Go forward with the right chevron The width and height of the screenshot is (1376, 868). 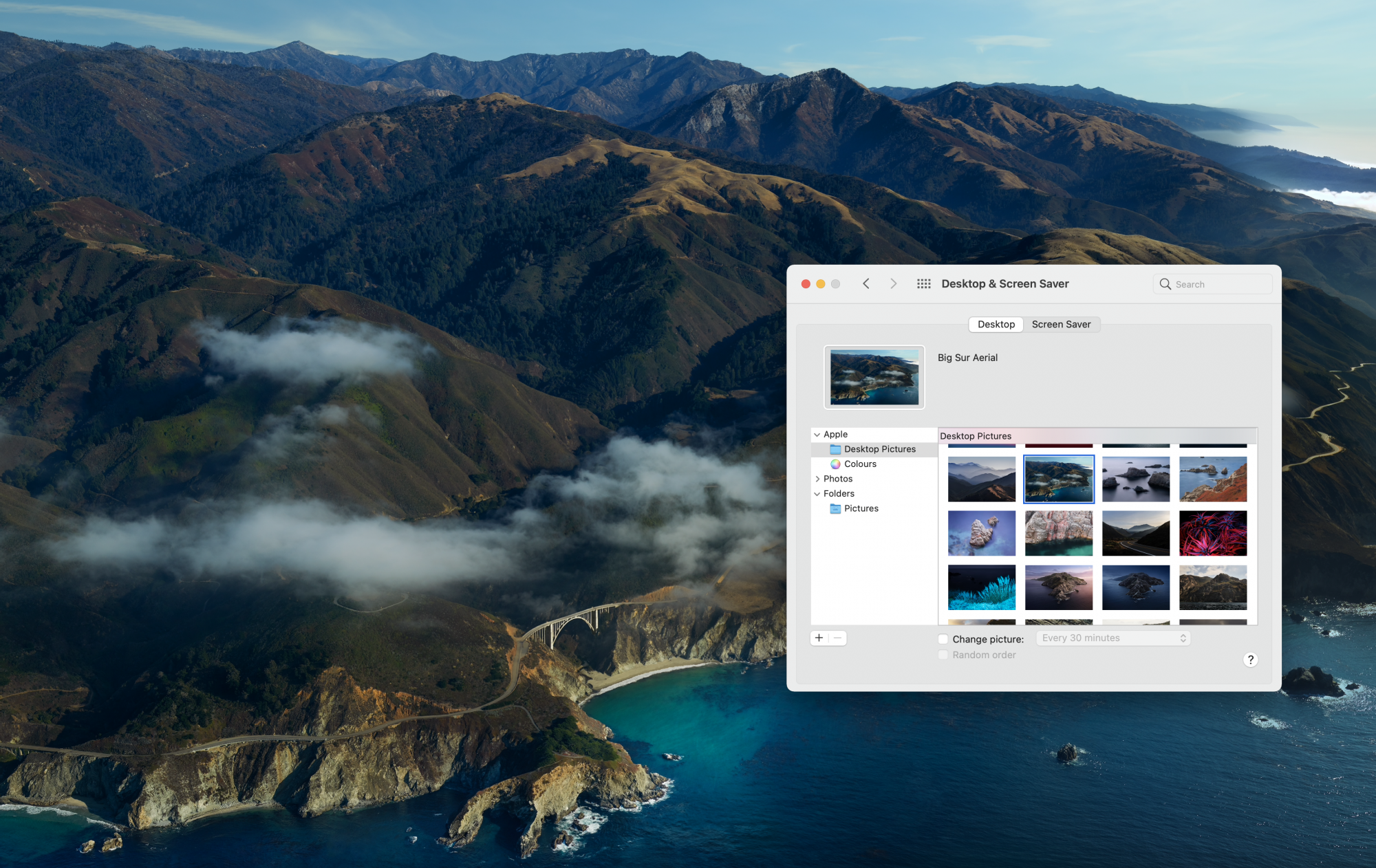[893, 284]
